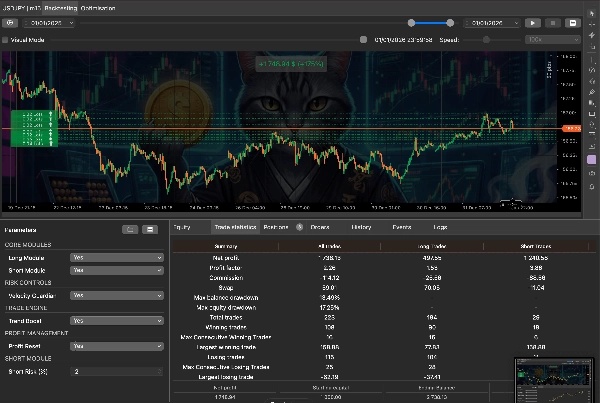Viewport: 600px width, 403px height.
Task: Click the Largest winning trade row label
Action: click(x=226, y=348)
